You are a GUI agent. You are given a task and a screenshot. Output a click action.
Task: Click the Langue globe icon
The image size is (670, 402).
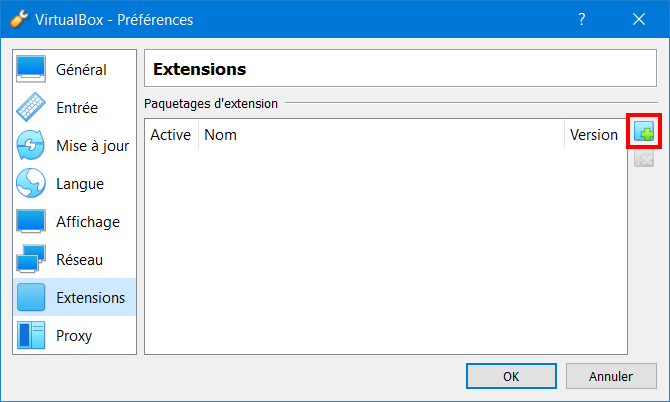point(31,183)
